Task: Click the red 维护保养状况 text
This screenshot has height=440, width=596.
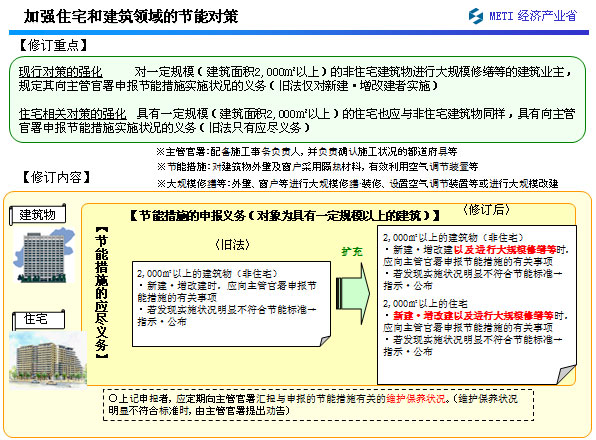Action: (x=416, y=399)
